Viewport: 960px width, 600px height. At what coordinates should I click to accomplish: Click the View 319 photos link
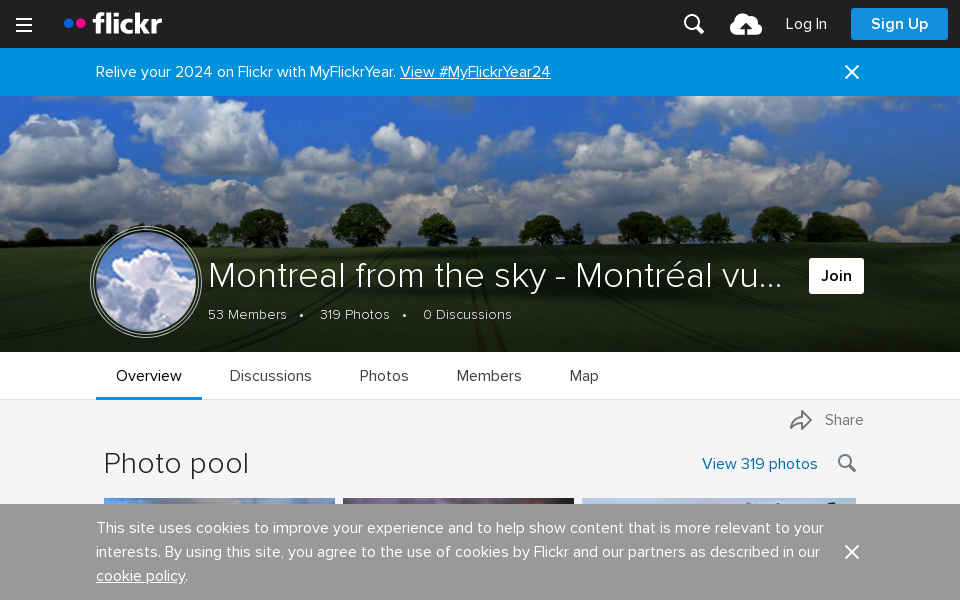click(759, 464)
